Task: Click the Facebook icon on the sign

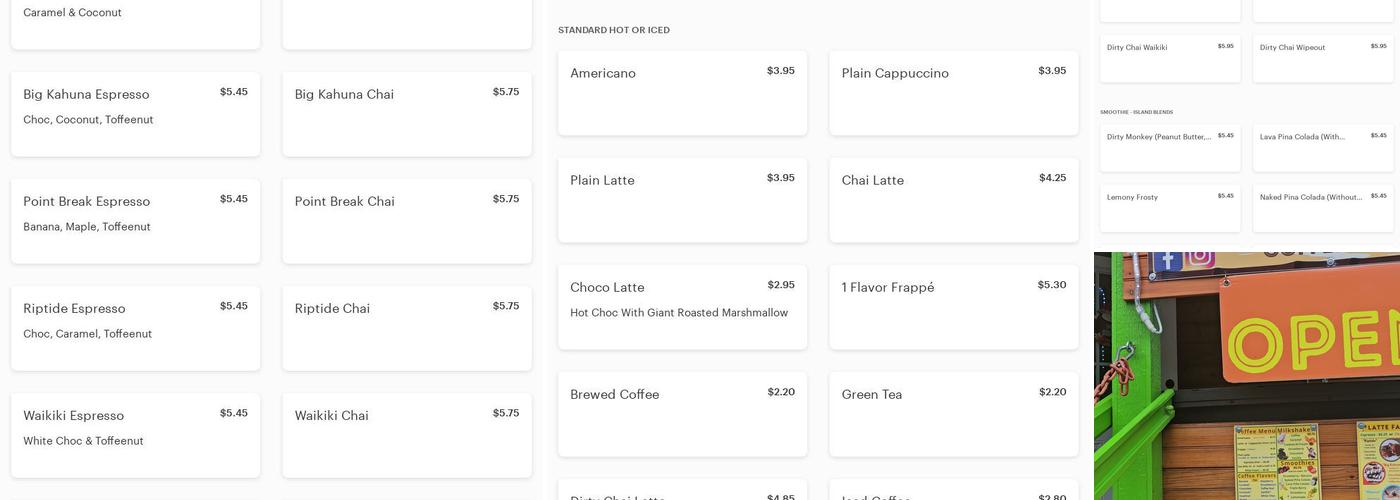Action: click(x=1166, y=259)
